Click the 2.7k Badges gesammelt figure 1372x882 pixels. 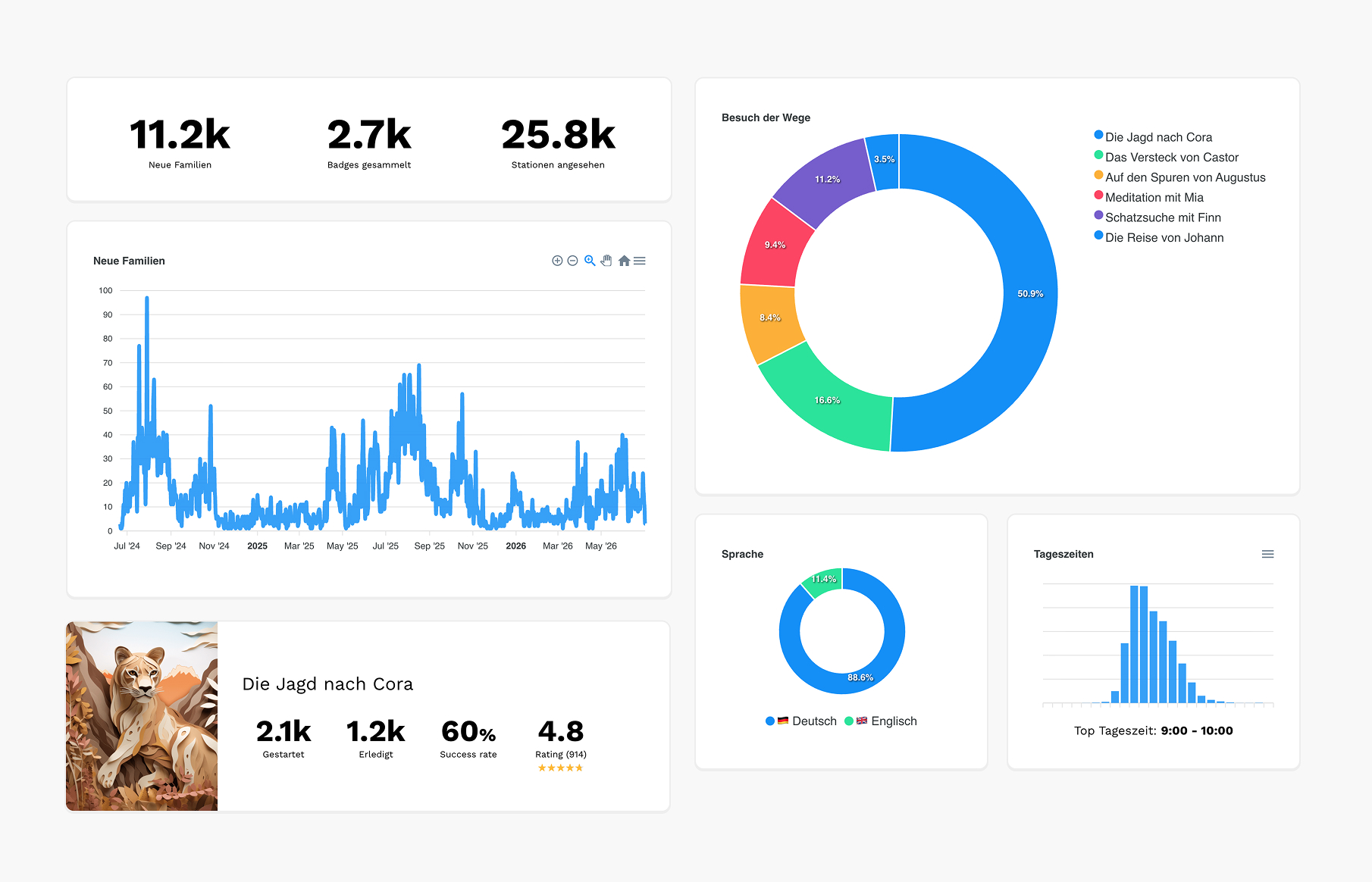(x=369, y=135)
